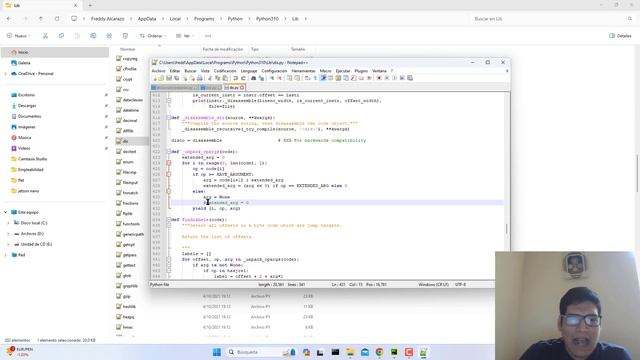640x360 pixels.
Task: Click Explorer file list scrollbar thumb
Action: [638, 173]
